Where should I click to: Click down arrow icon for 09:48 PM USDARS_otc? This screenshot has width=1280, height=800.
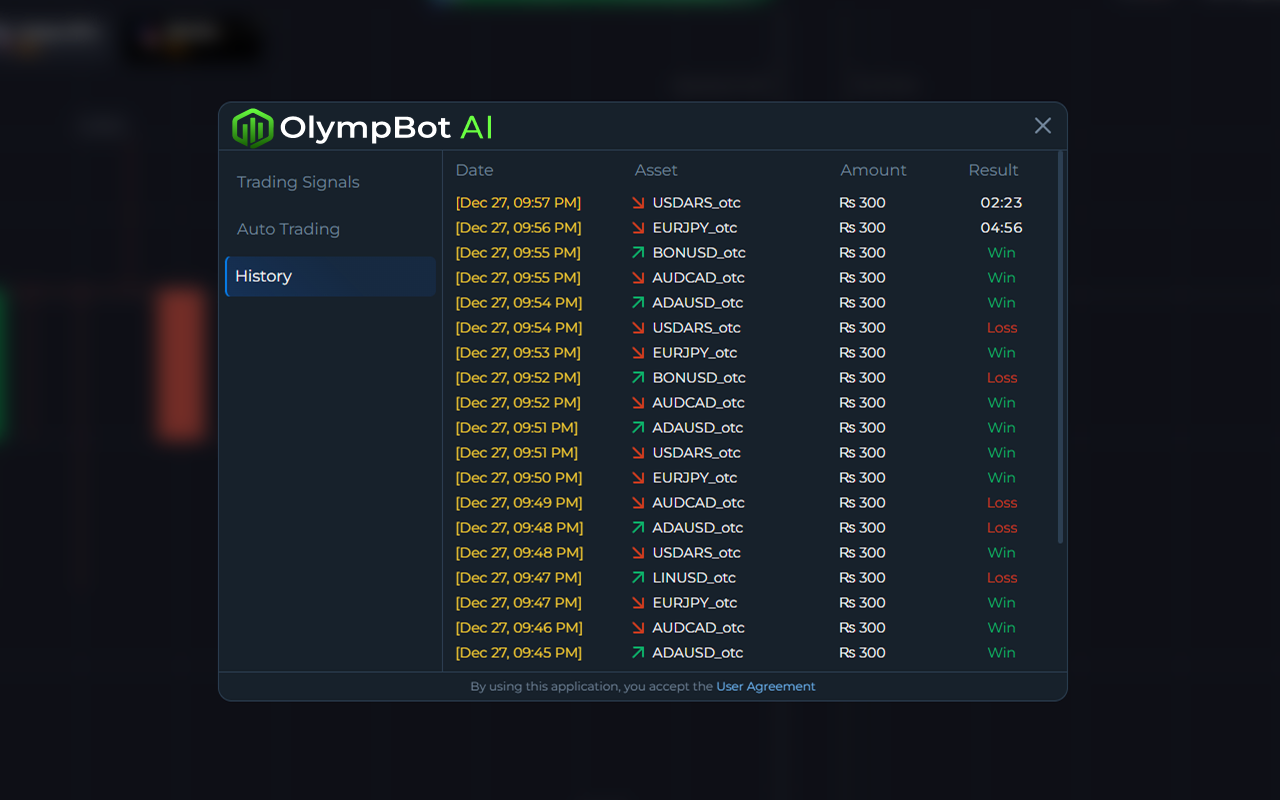638,553
